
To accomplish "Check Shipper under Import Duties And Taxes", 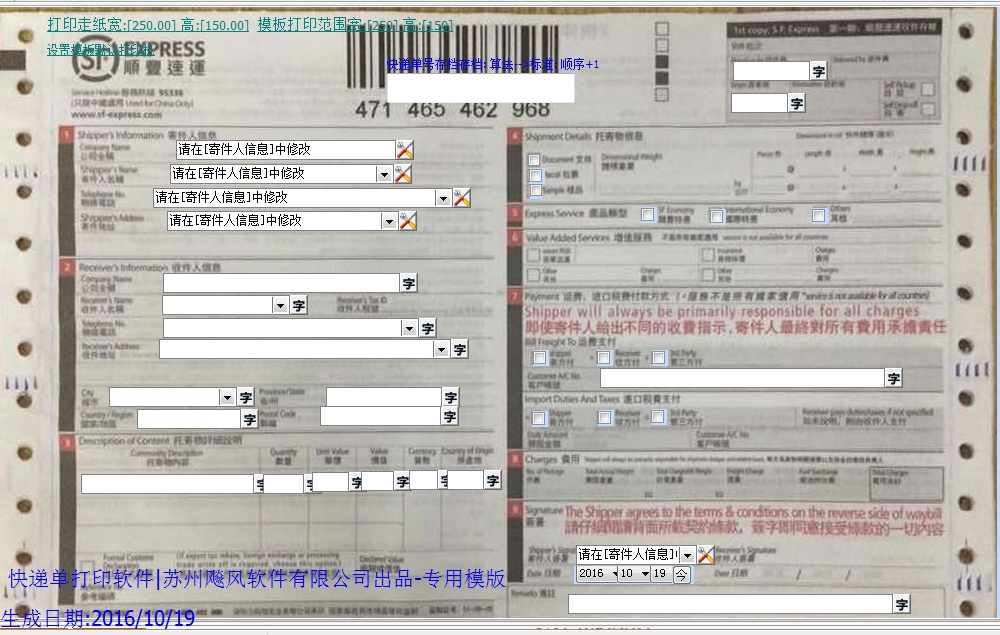I will tap(539, 418).
